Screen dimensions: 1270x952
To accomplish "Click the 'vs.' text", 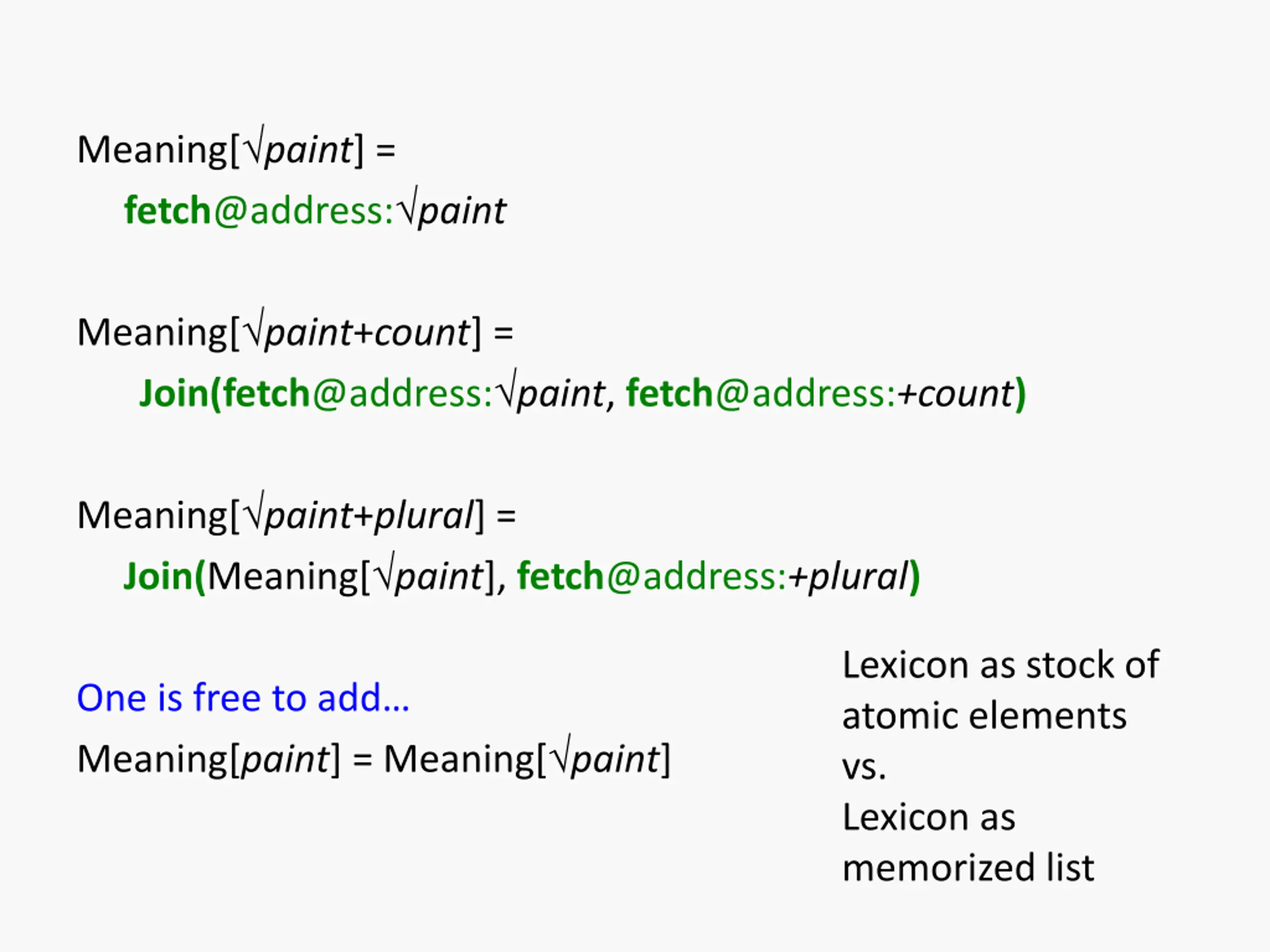I will (864, 767).
